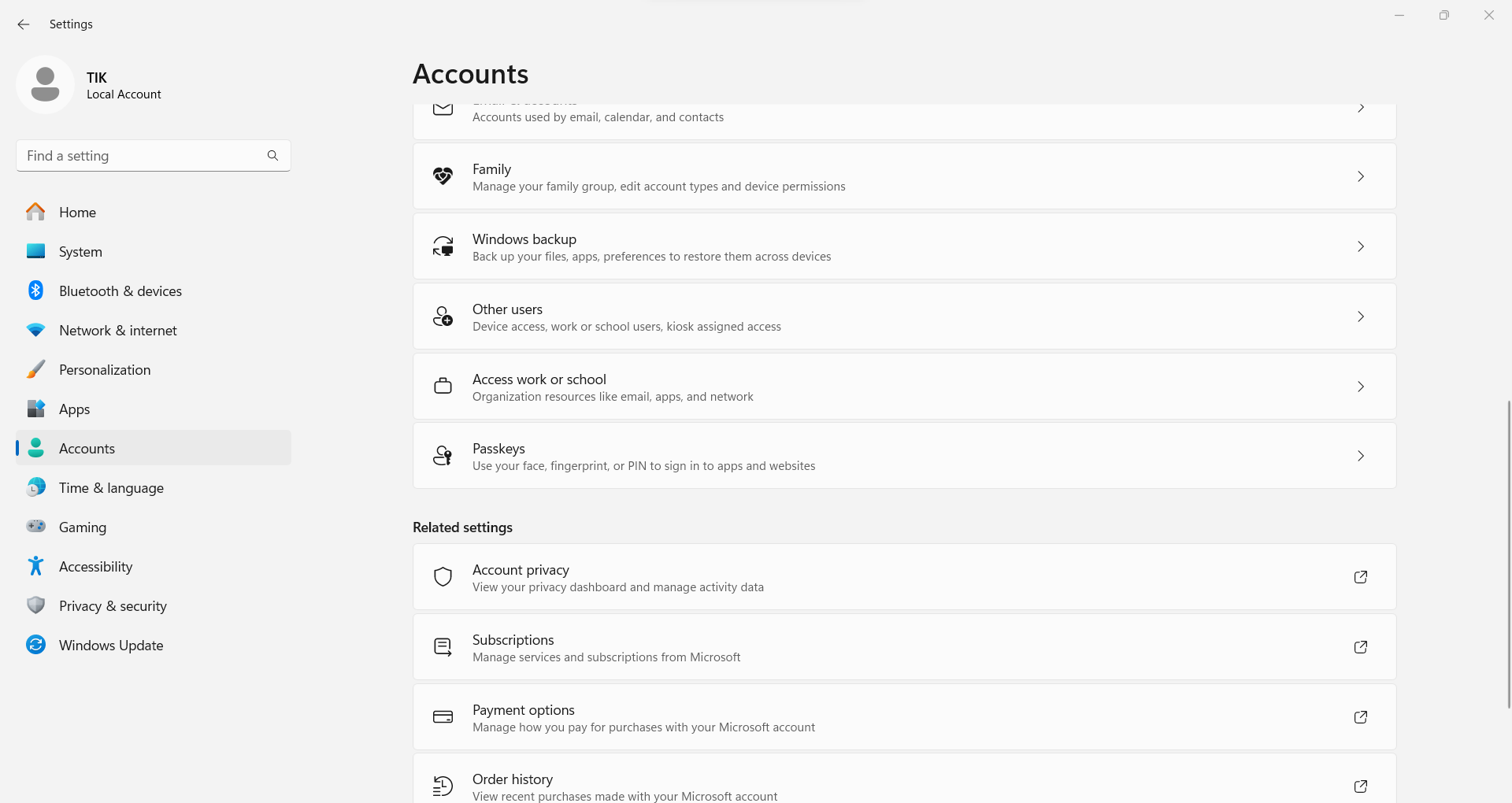Click the Windows backup sync icon
Image resolution: width=1512 pixels, height=803 pixels.
tap(443, 246)
